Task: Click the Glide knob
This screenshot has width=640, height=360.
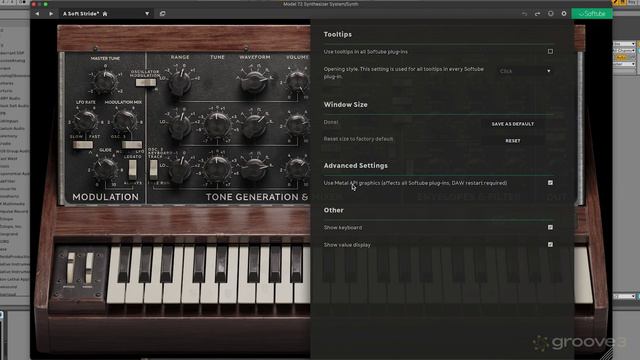Action: pyautogui.click(x=105, y=169)
